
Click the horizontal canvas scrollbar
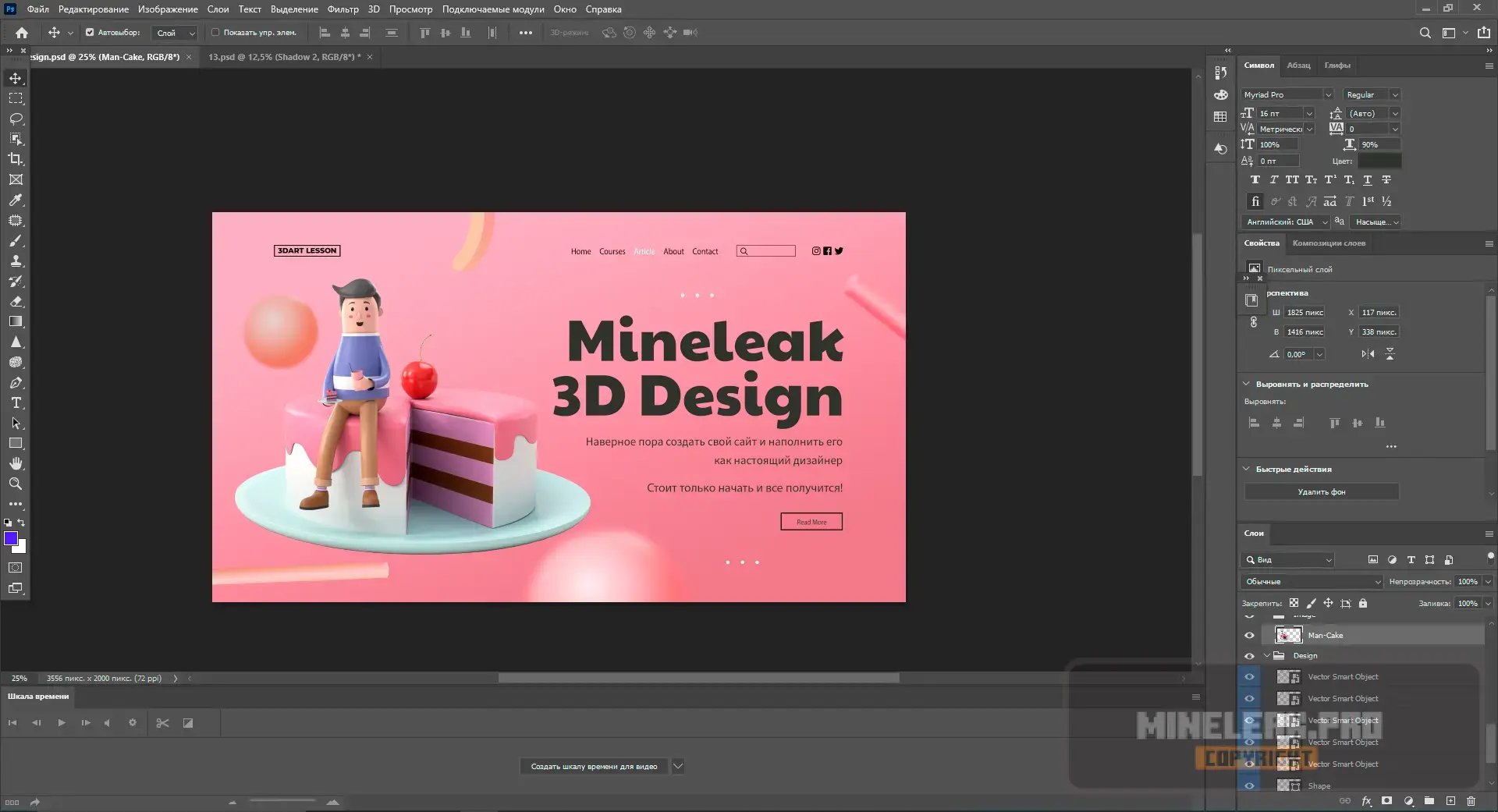coord(698,678)
